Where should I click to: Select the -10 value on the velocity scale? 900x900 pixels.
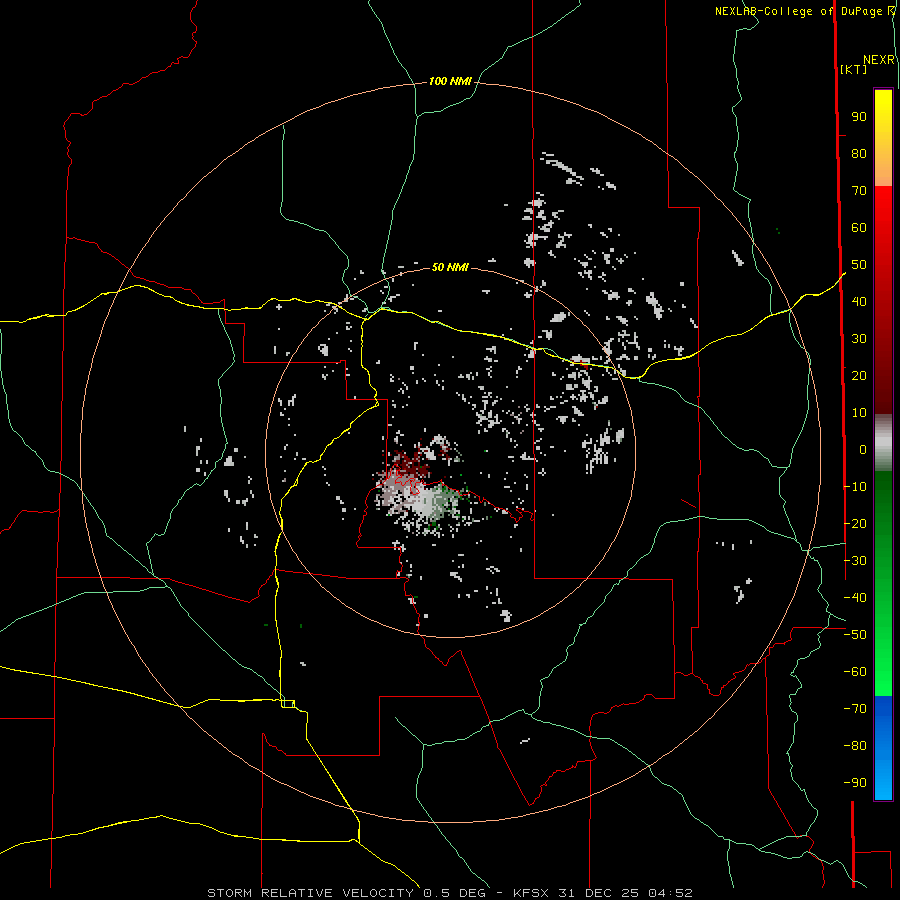click(855, 487)
